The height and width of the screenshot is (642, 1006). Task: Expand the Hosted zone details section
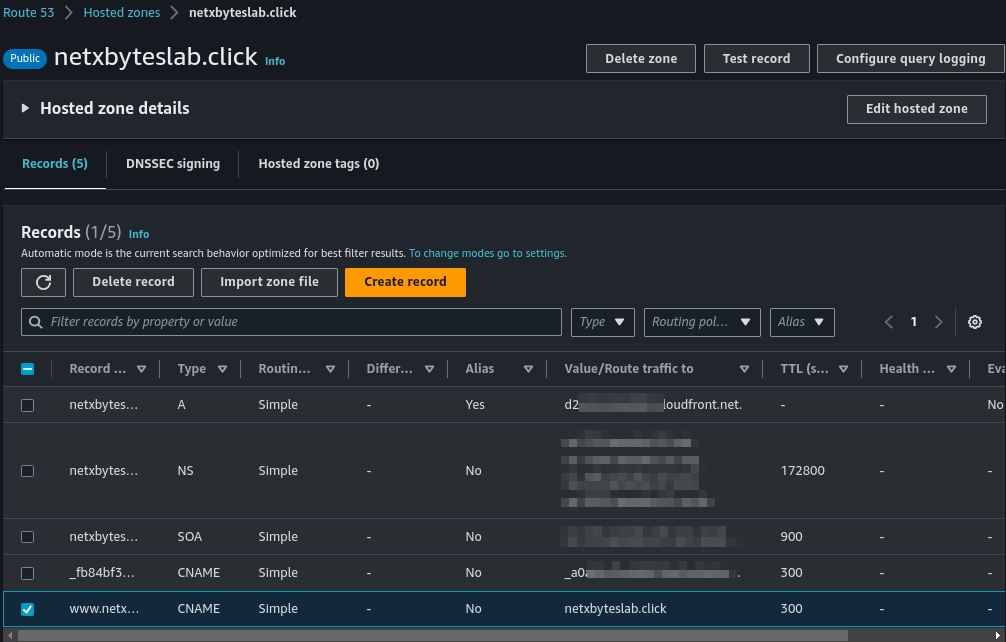pos(26,109)
